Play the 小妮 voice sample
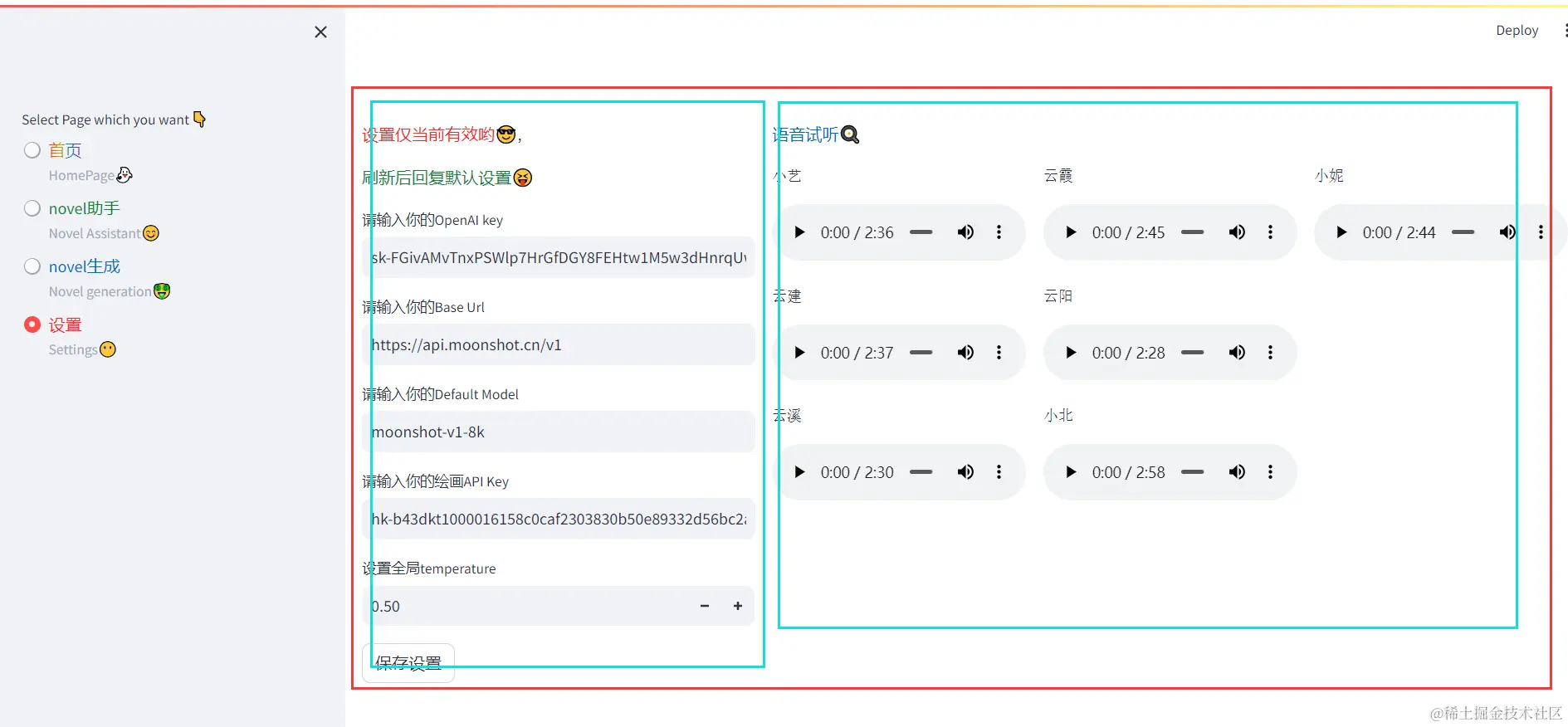This screenshot has height=727, width=1568. [x=1341, y=232]
